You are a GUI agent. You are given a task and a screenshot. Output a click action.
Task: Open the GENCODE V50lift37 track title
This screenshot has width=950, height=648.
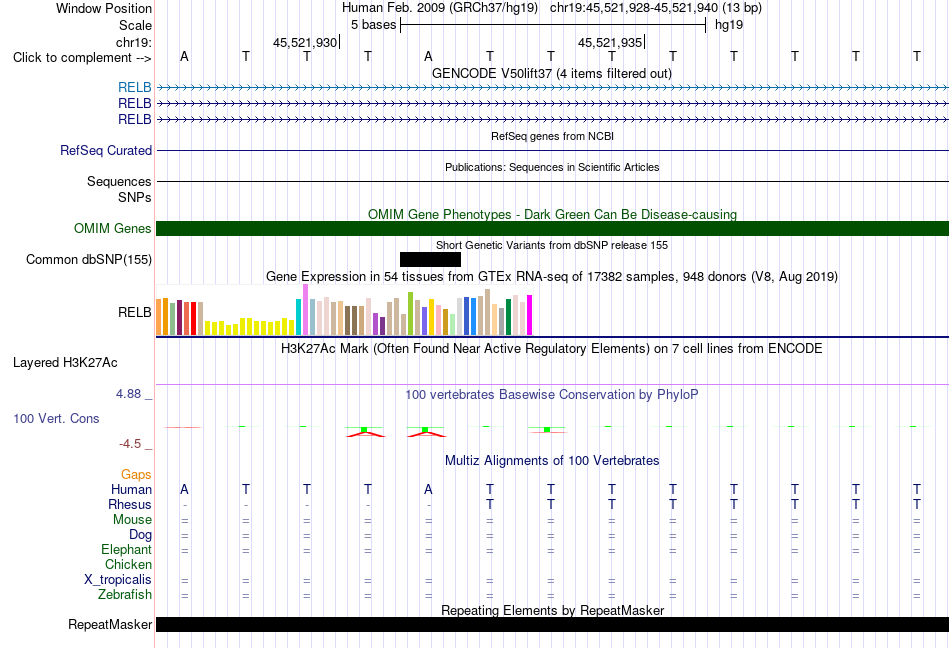[552, 74]
